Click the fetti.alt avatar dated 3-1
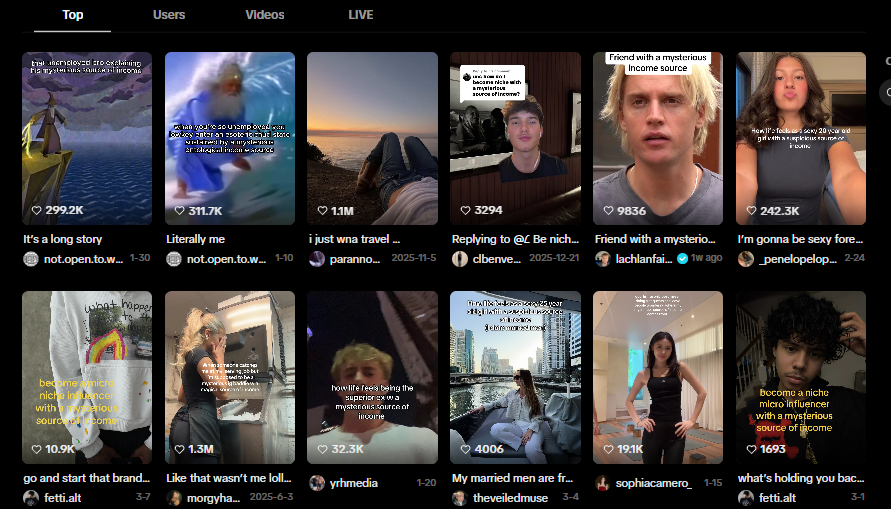This screenshot has width=891, height=509. pos(746,498)
